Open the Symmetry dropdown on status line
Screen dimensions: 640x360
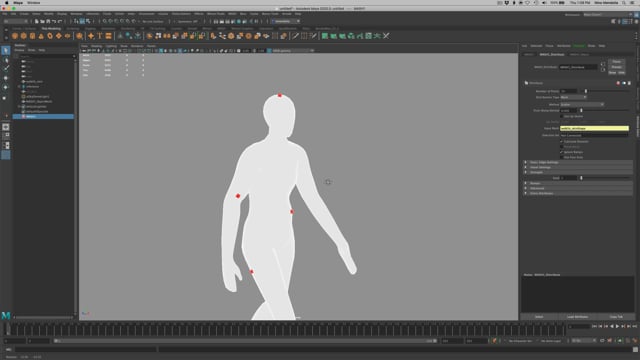tap(187, 21)
